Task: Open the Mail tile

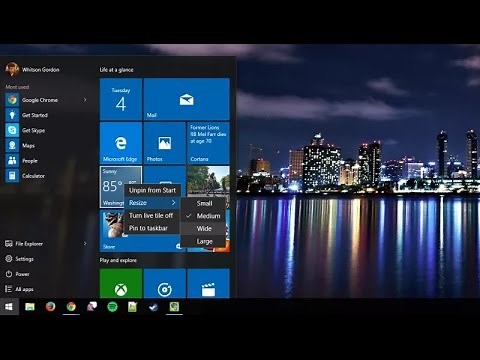Action: tap(186, 99)
